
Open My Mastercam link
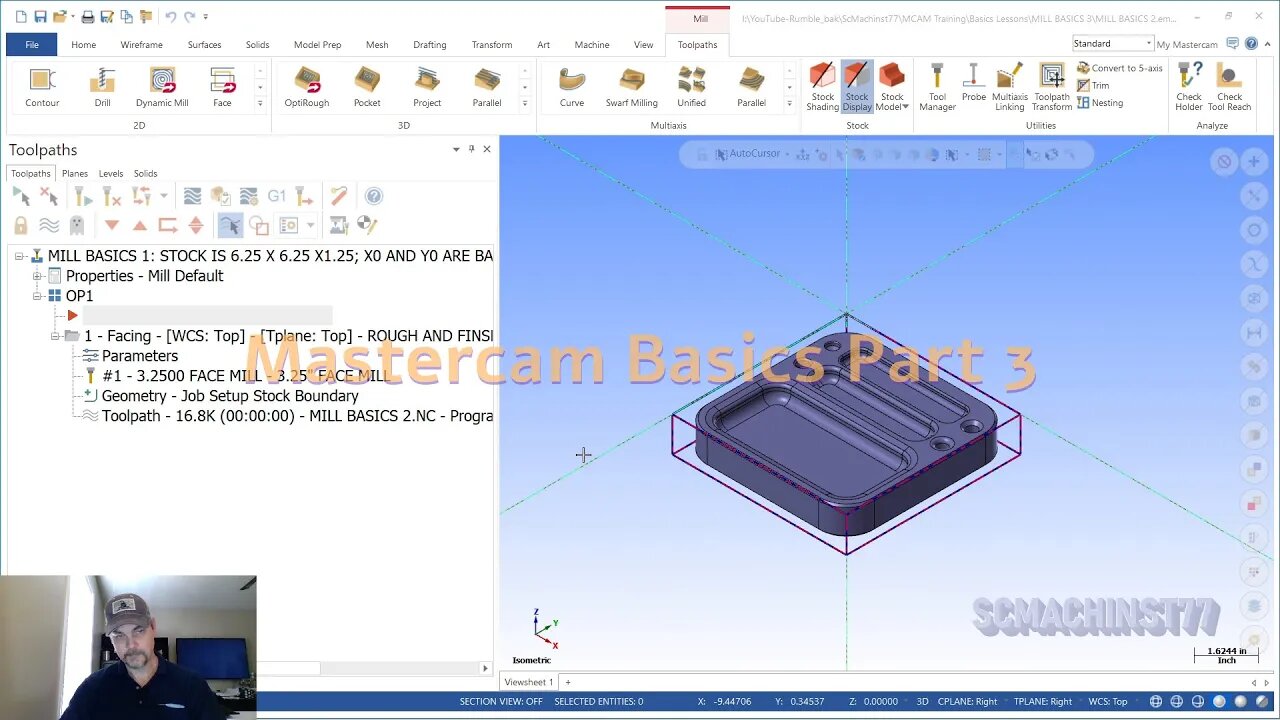pos(1187,44)
